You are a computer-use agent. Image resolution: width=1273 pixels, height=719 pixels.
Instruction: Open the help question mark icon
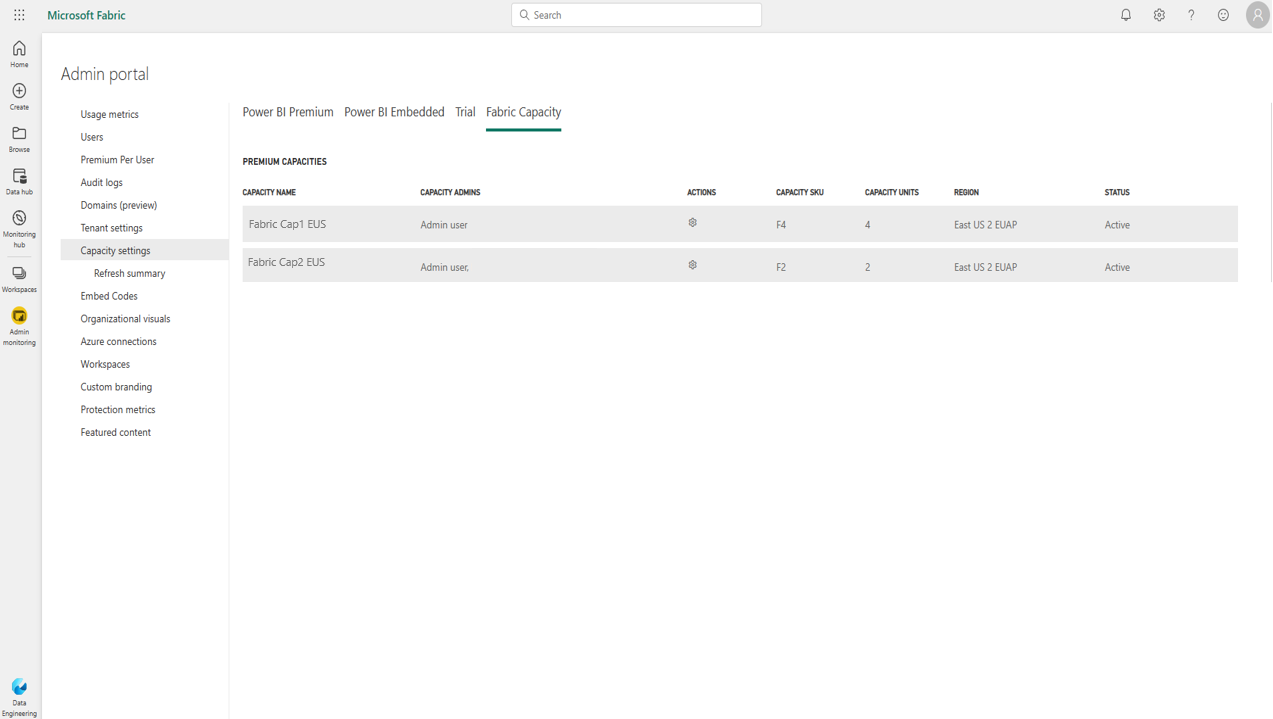click(1191, 15)
